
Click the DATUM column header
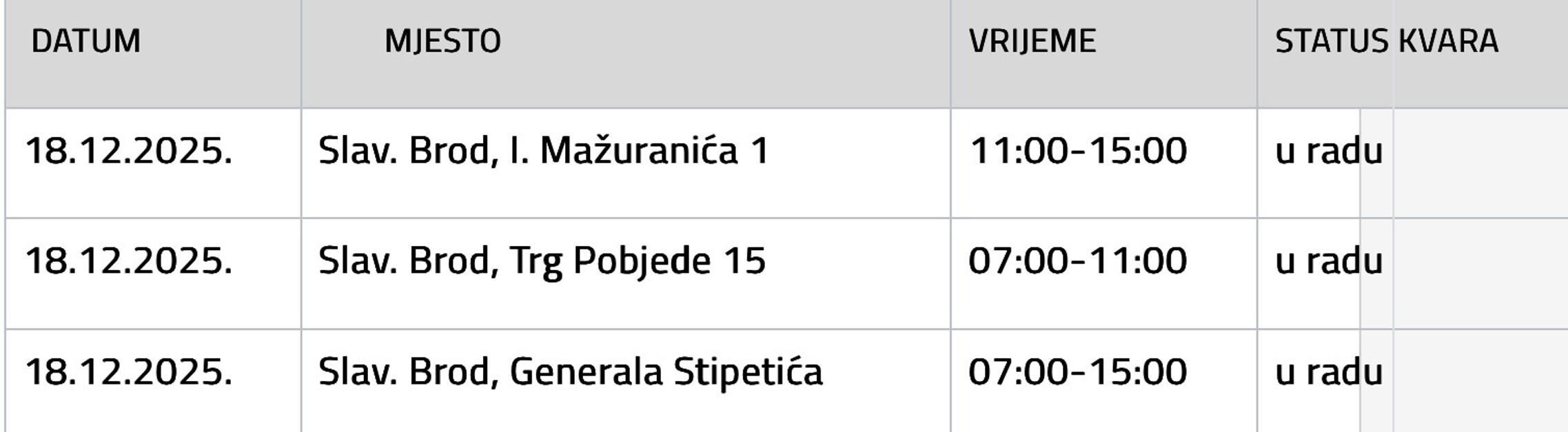tap(86, 41)
